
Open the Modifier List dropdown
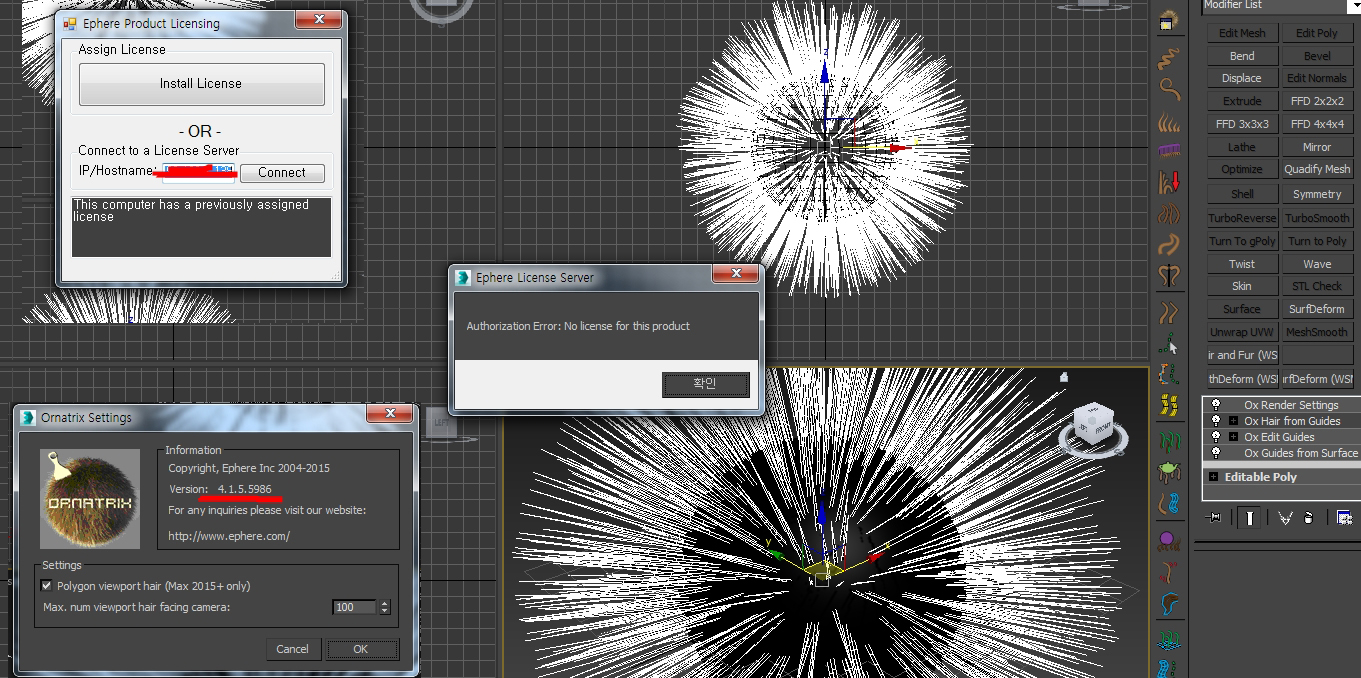(1280, 6)
